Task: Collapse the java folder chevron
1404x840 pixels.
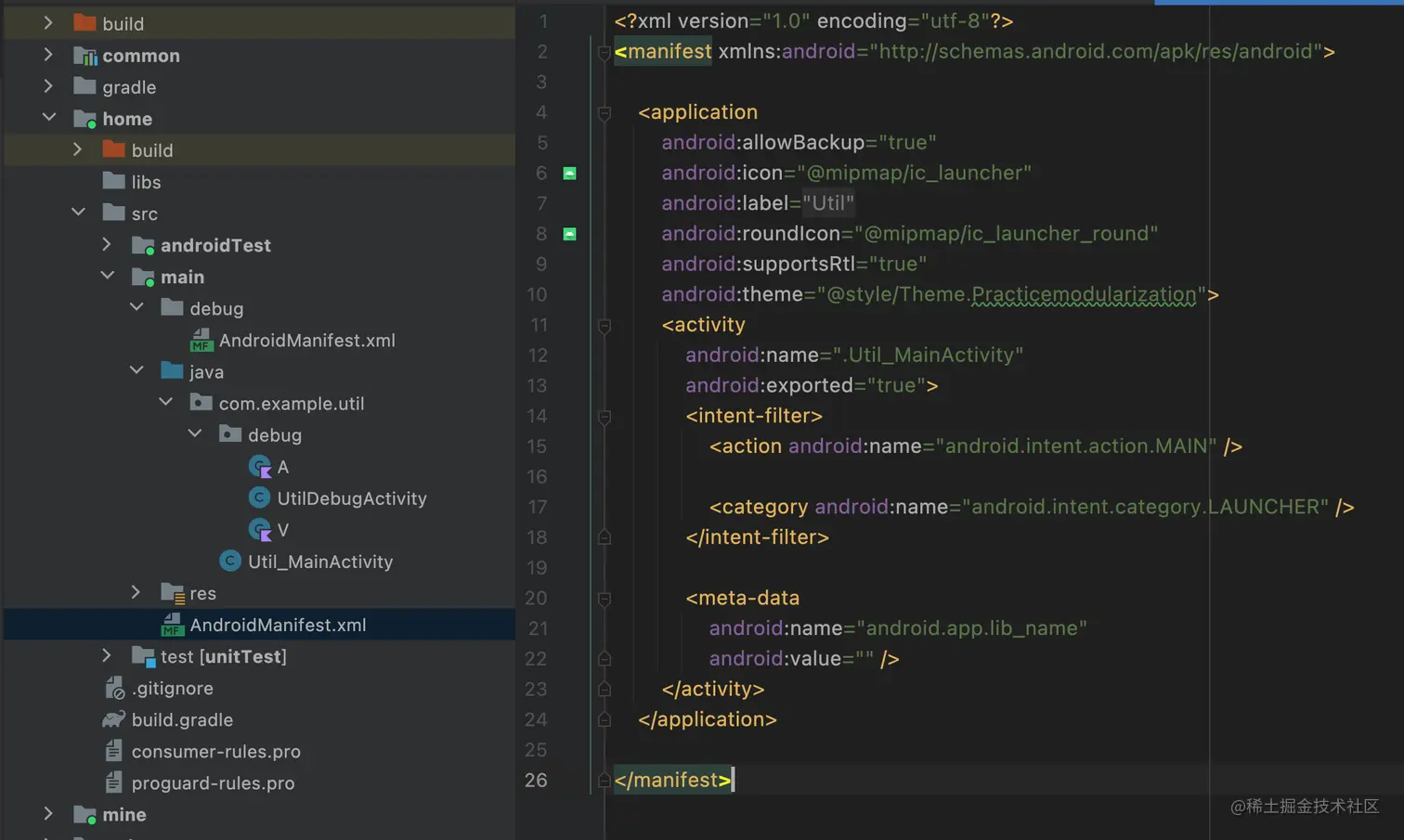Action: click(x=136, y=370)
